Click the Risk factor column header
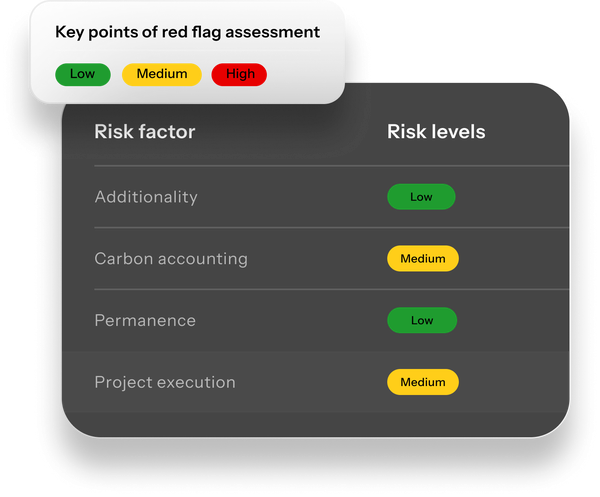The width and height of the screenshot is (600, 497). 145,132
